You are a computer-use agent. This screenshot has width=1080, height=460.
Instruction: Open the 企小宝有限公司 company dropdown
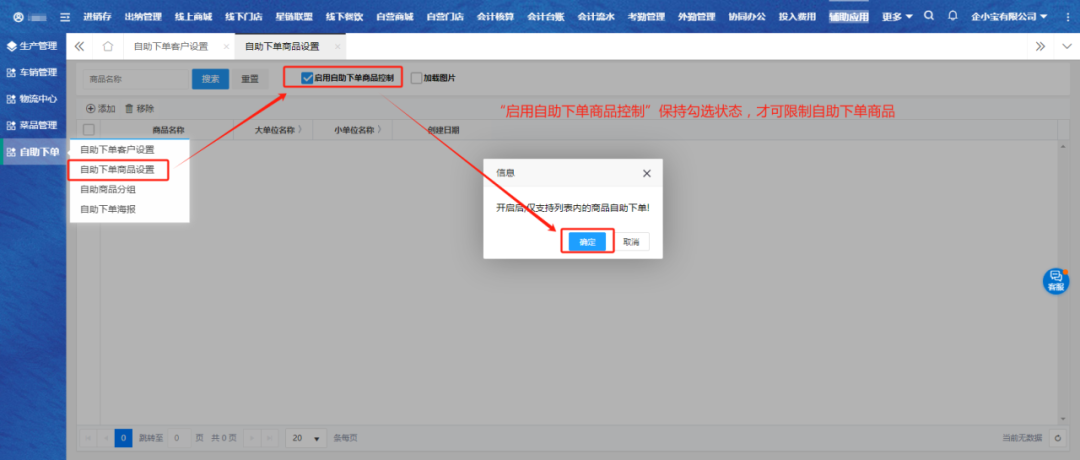1008,17
